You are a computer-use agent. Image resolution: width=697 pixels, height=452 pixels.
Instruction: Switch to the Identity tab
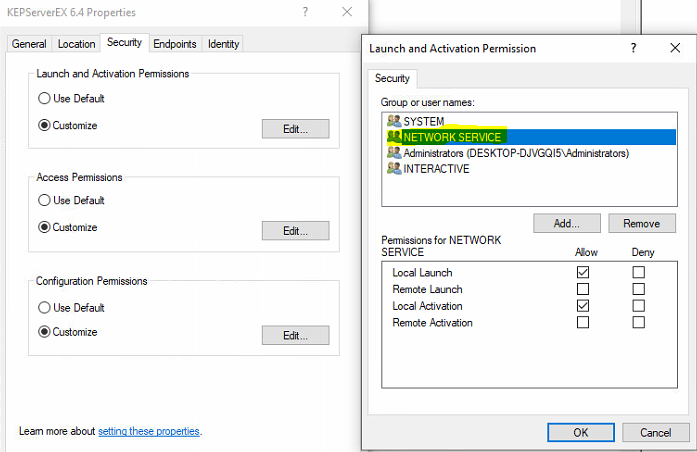pos(223,44)
